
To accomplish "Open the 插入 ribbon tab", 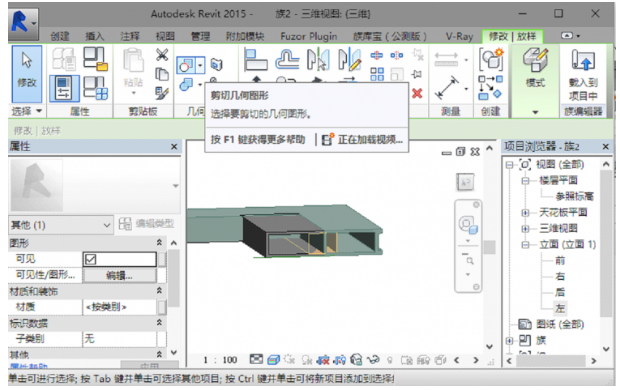I will pyautogui.click(x=95, y=36).
